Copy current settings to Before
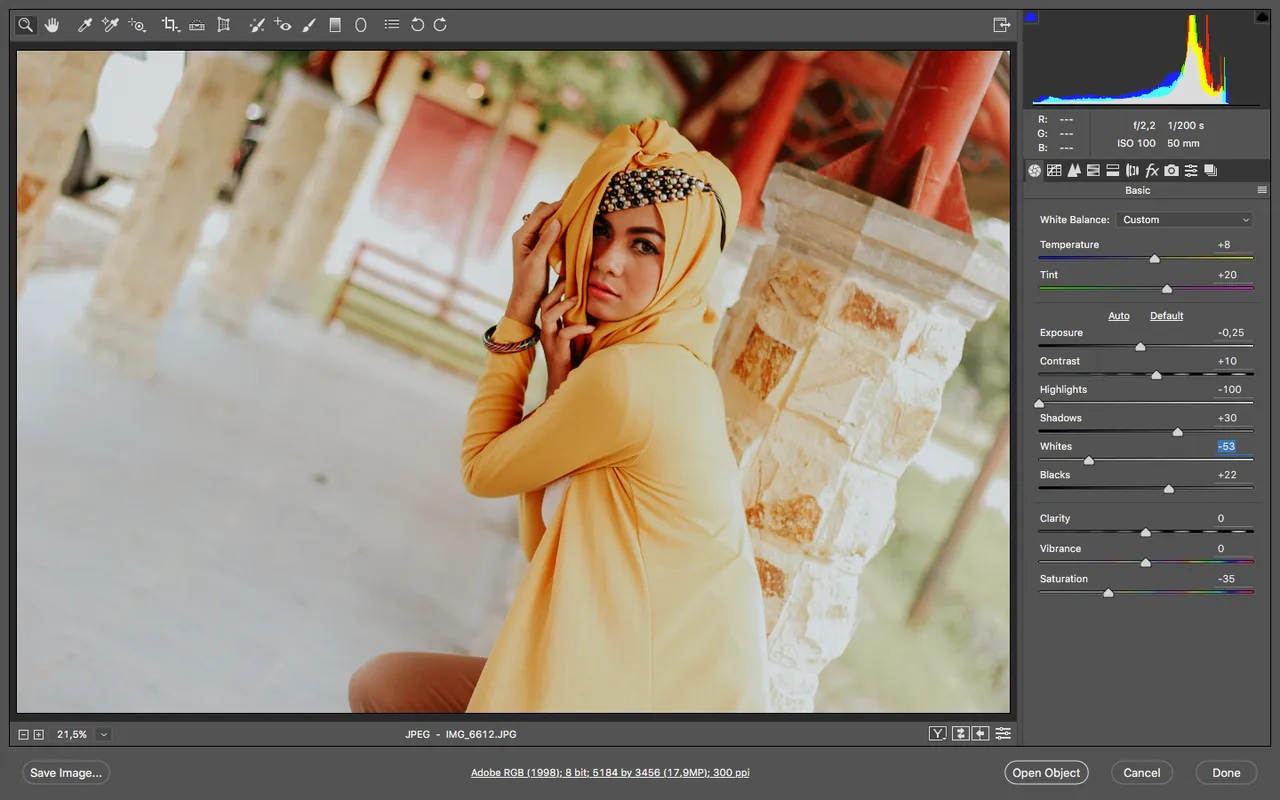The width and height of the screenshot is (1280, 800). click(x=981, y=734)
